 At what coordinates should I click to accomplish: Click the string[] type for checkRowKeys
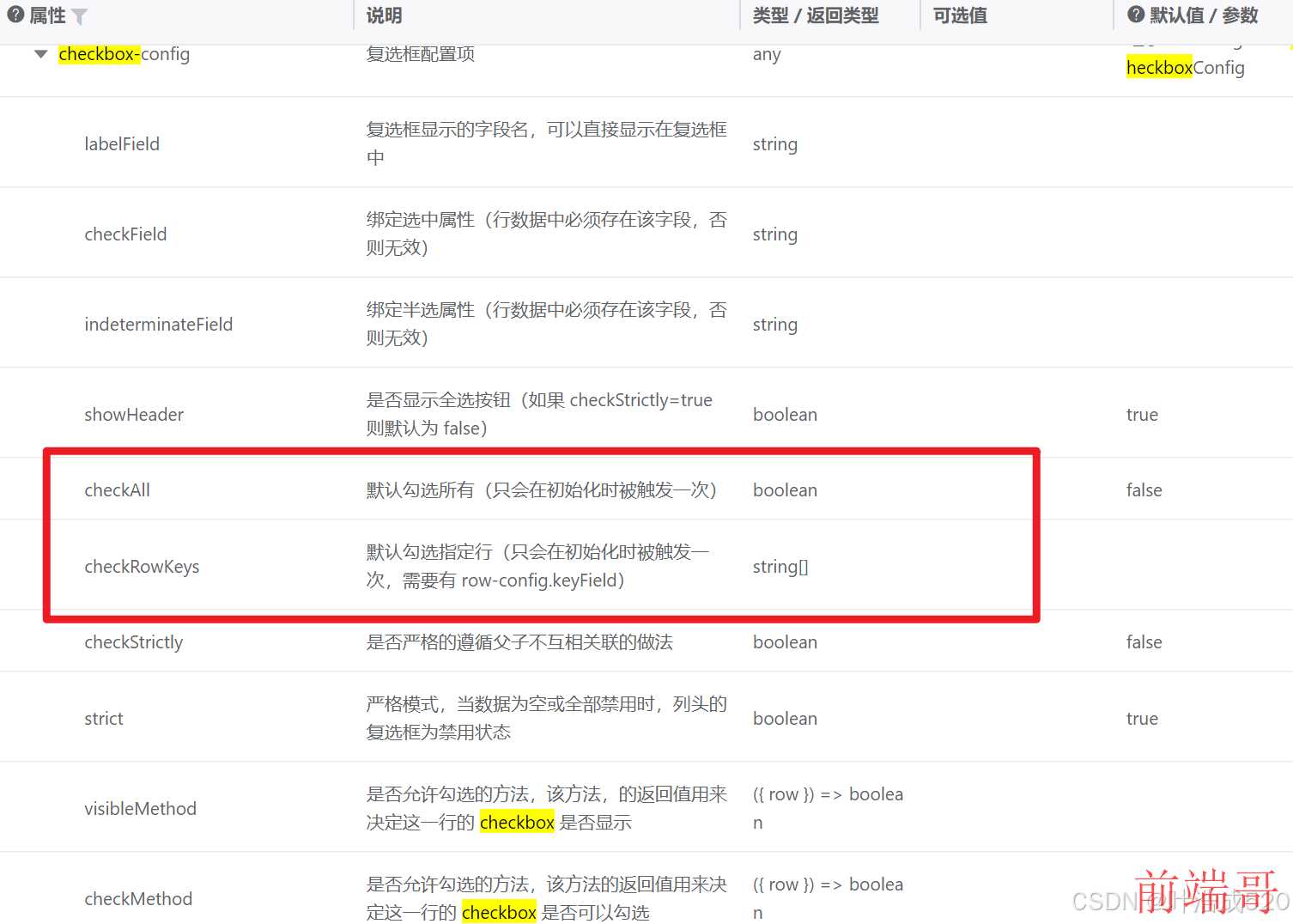point(780,567)
